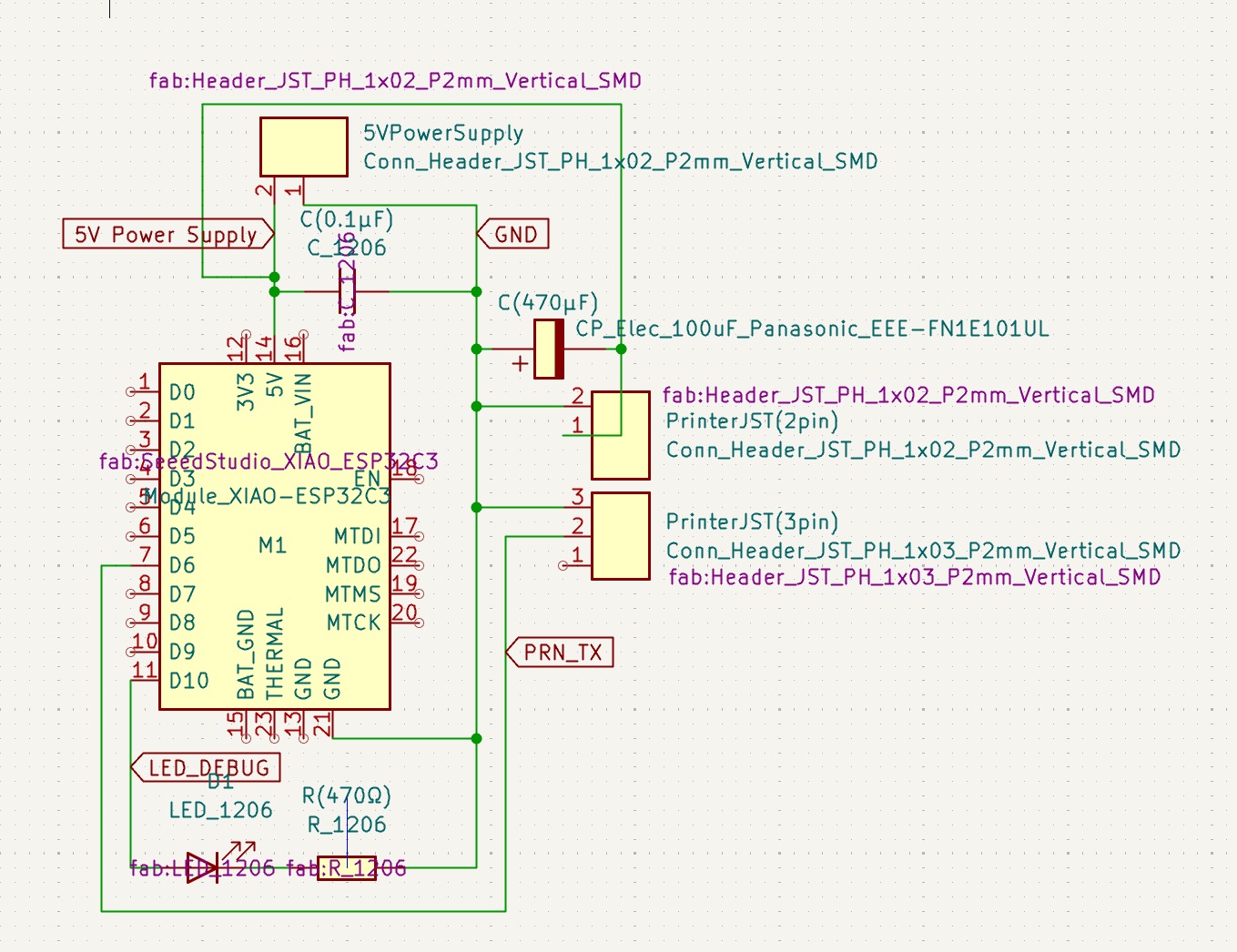Click the 470Ω resistor symbol
Image resolution: width=1237 pixels, height=952 pixels.
(347, 868)
